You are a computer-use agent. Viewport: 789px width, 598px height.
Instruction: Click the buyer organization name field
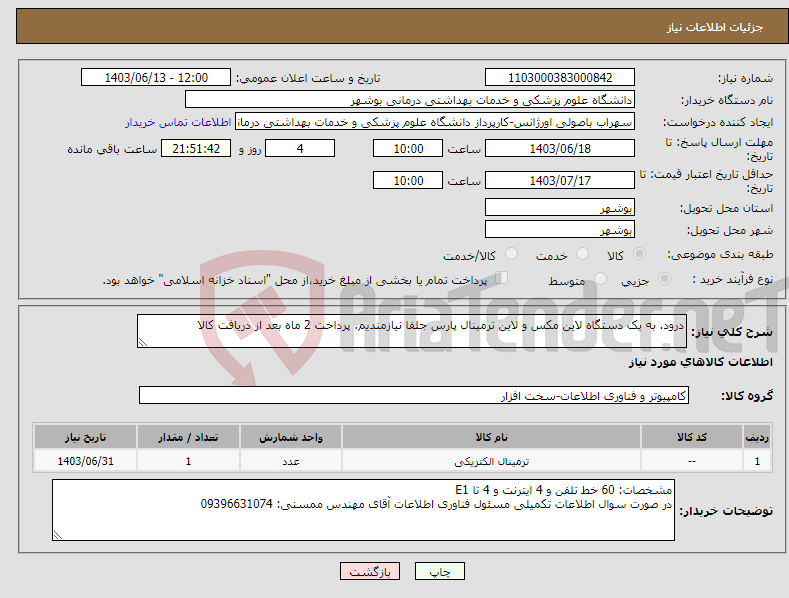point(410,100)
